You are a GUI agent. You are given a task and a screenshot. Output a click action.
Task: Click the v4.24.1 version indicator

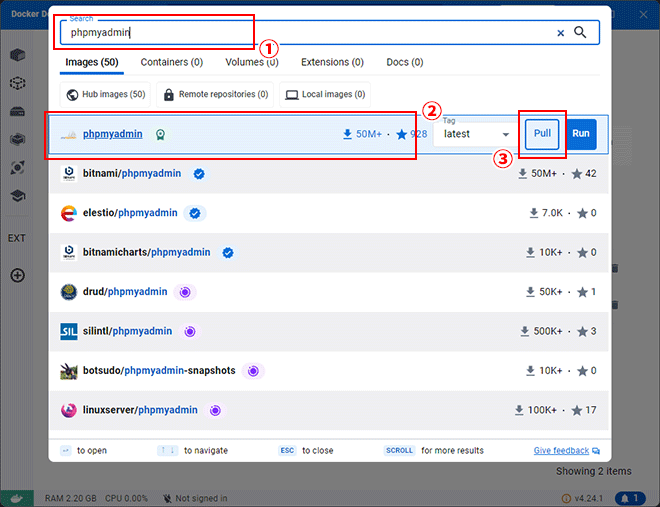click(x=583, y=499)
